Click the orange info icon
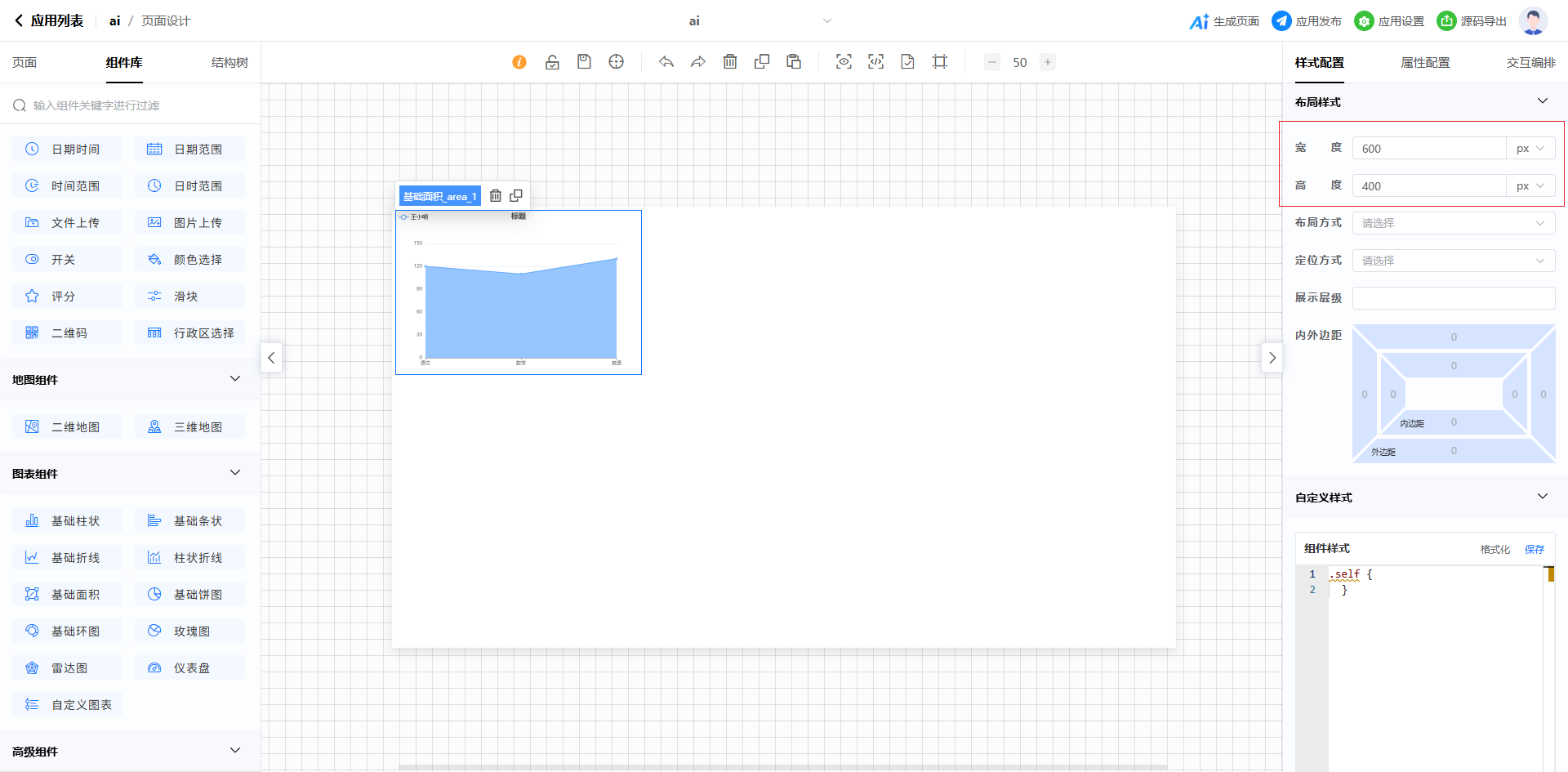The image size is (1568, 772). click(519, 62)
